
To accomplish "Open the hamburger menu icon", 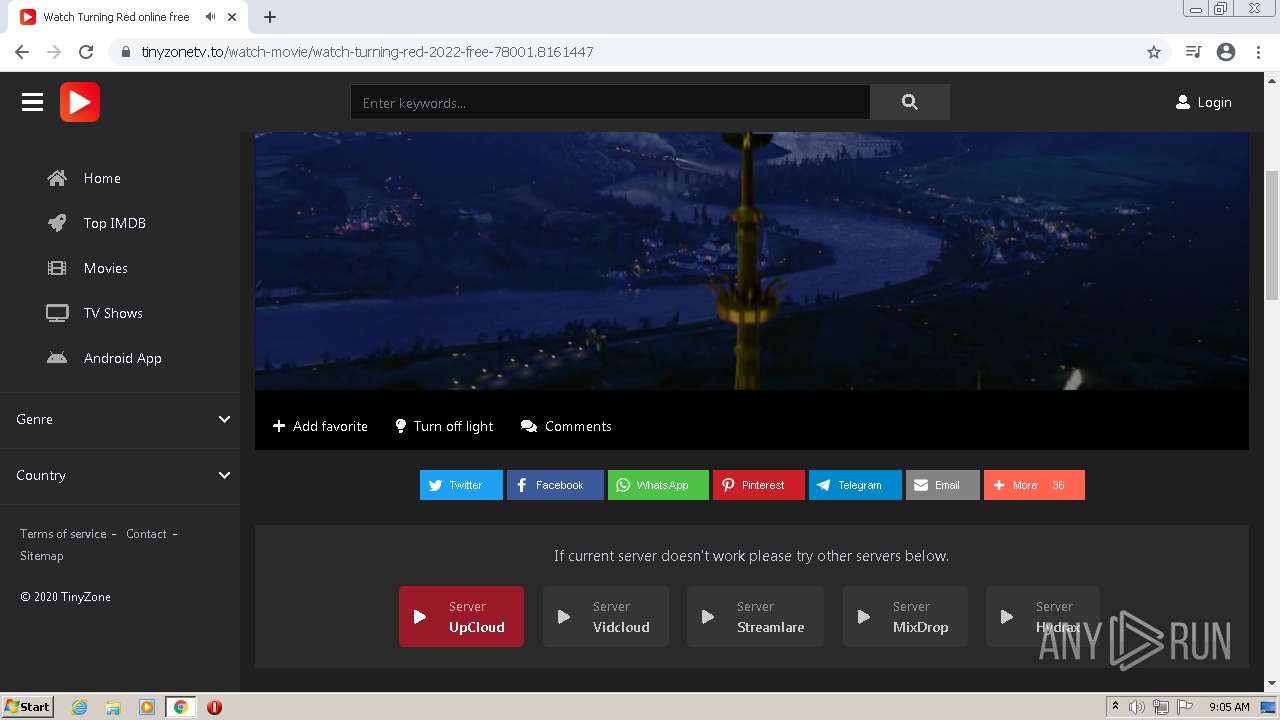I will (x=32, y=102).
